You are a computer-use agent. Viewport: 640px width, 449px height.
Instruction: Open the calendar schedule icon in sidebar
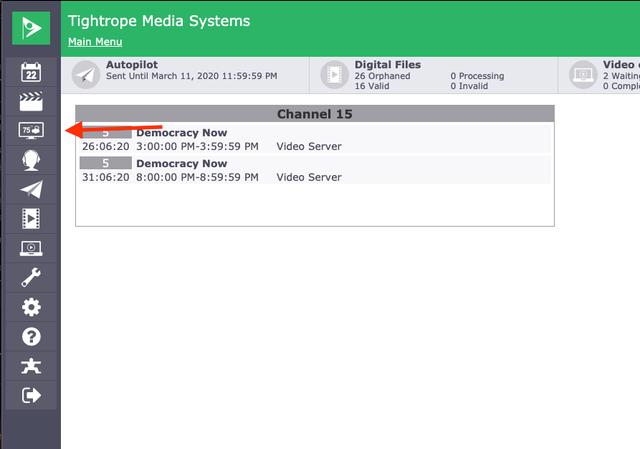(x=31, y=72)
